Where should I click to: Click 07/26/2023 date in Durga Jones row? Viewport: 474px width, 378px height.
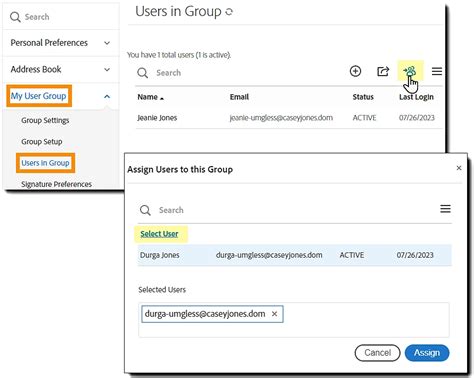tap(415, 255)
